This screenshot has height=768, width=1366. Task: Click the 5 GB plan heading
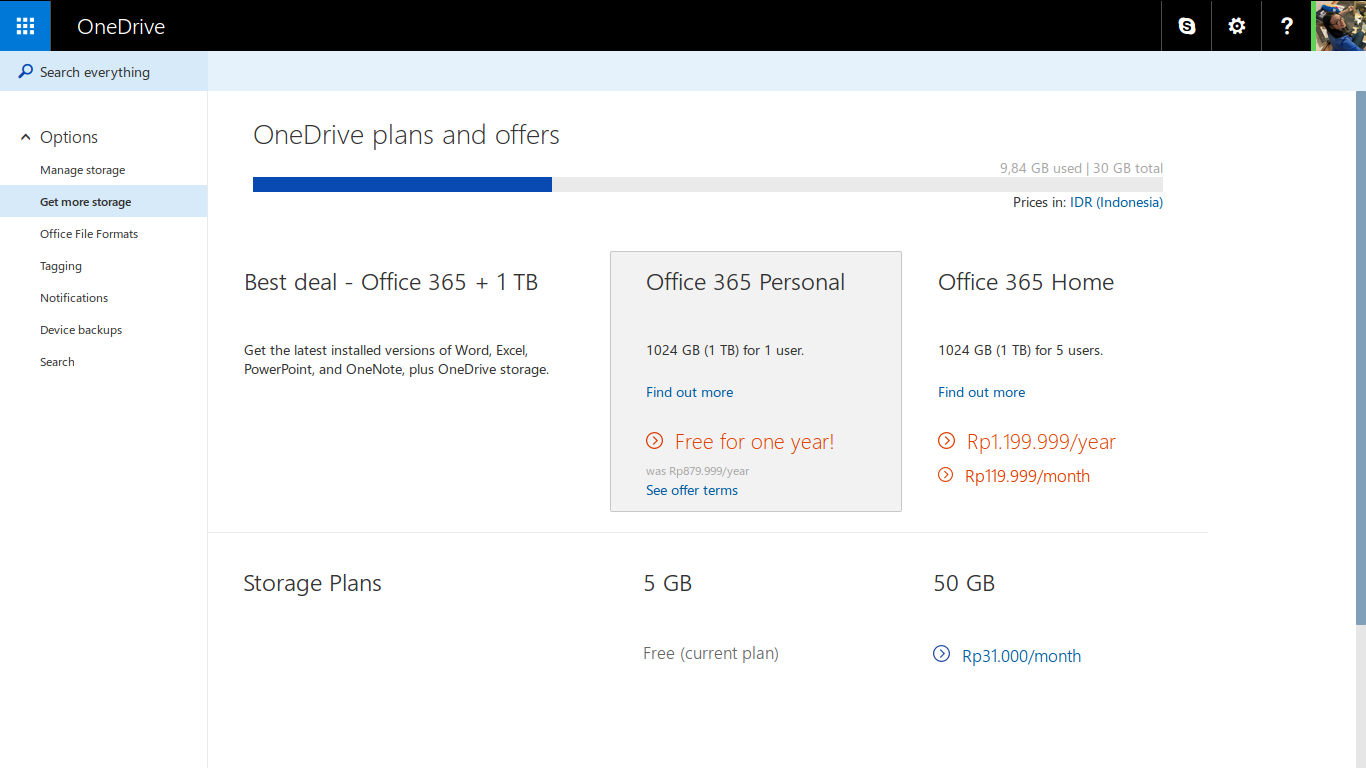click(668, 583)
